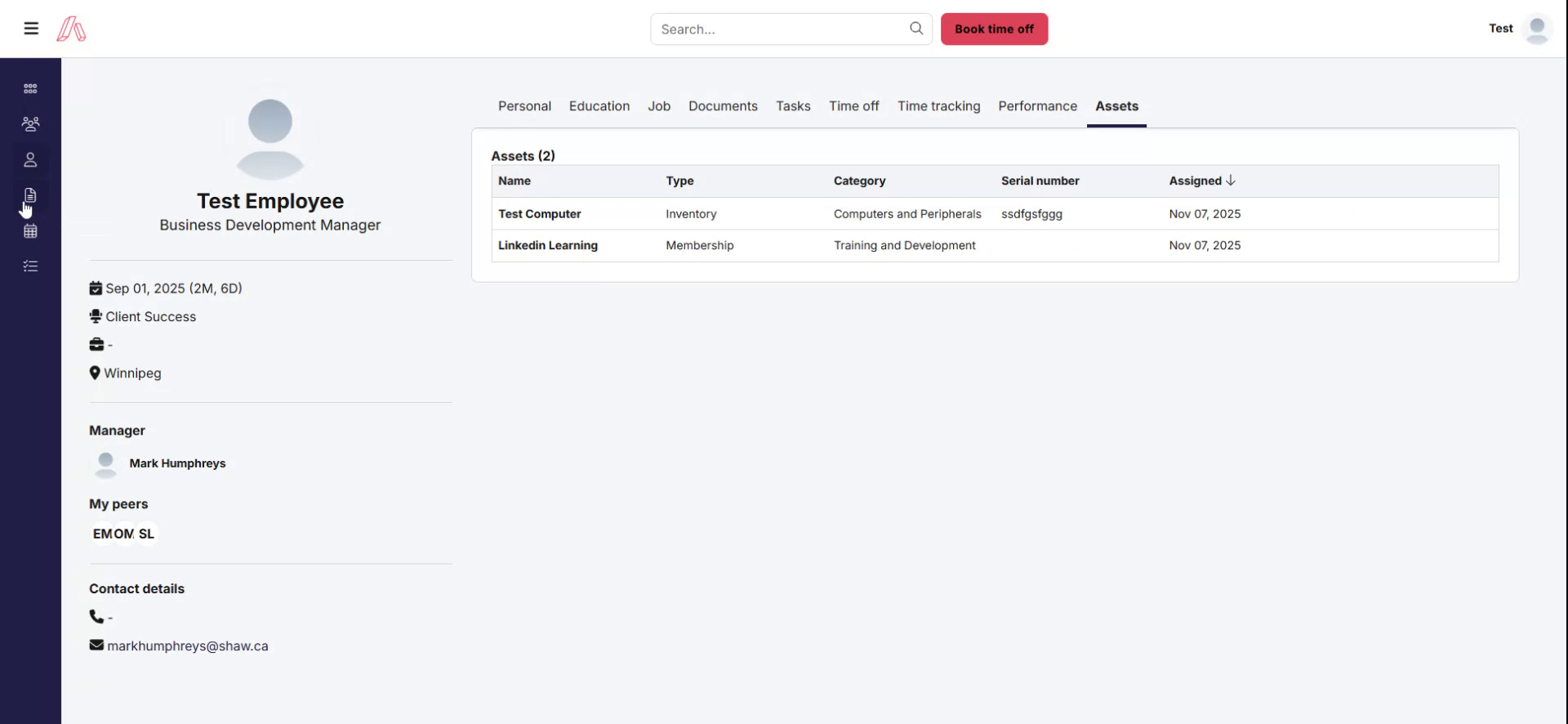1568x724 pixels.
Task: Open the dashboard grid icon in sidebar
Action: pos(30,88)
